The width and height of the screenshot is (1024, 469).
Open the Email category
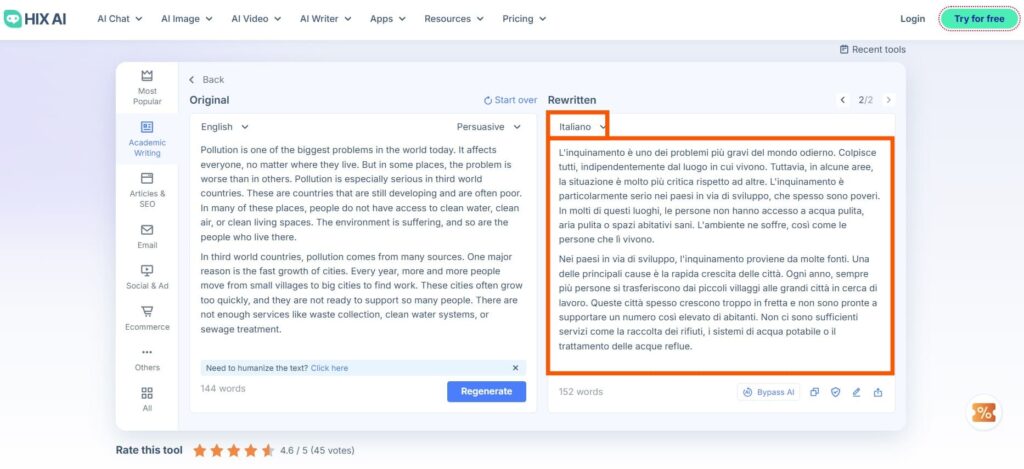tap(147, 236)
